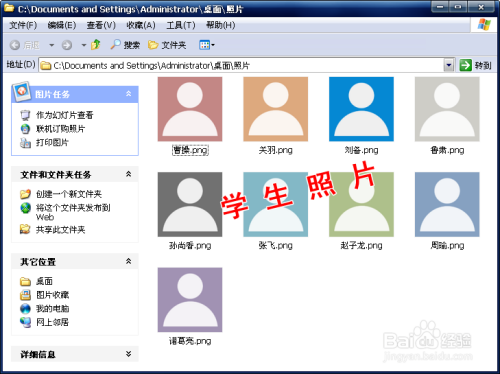500x374 pixels.
Task: Click the slideshow icon beside 作为幻灯片查看
Action: (x=25, y=115)
